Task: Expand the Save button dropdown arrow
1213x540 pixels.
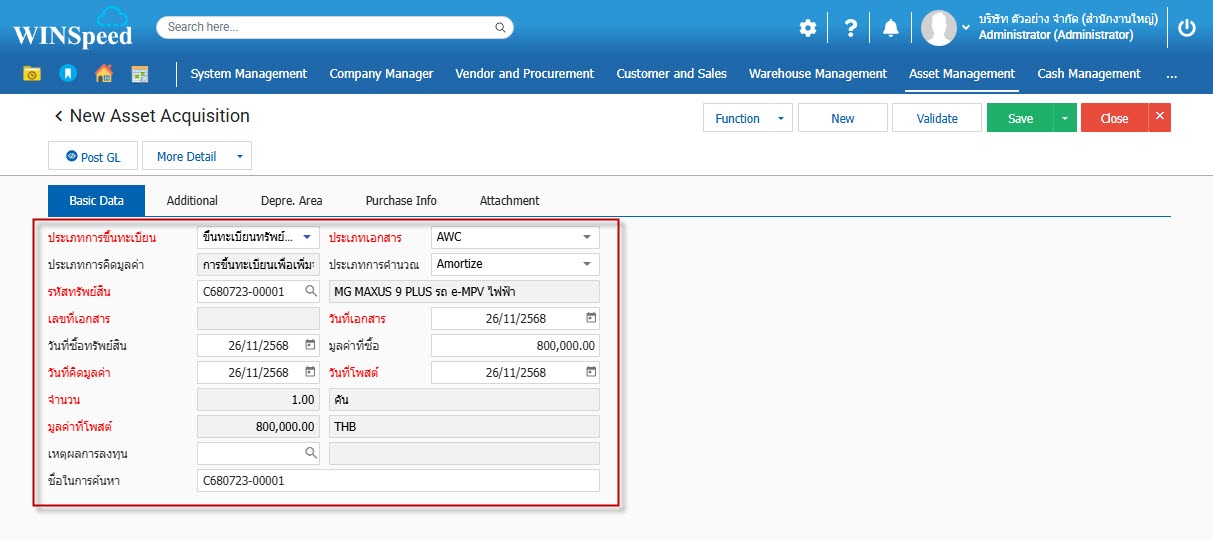Action: (1065, 118)
